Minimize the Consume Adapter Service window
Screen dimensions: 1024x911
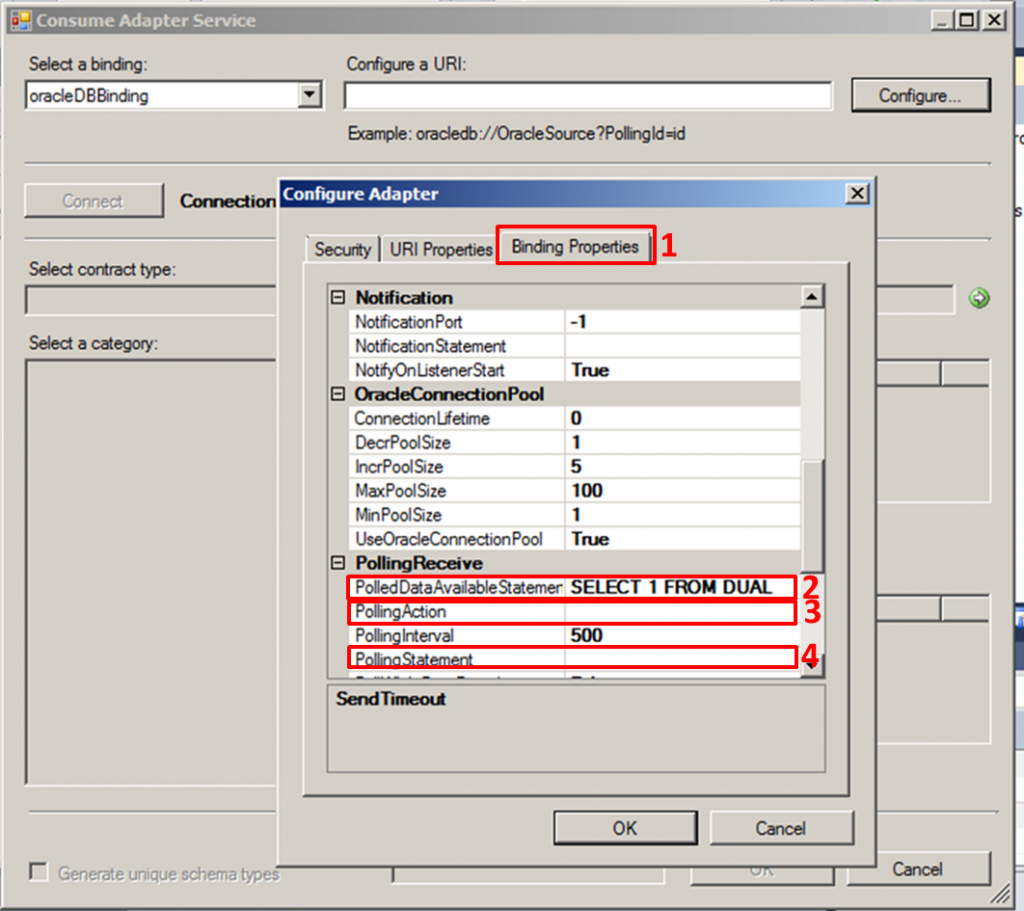click(940, 20)
